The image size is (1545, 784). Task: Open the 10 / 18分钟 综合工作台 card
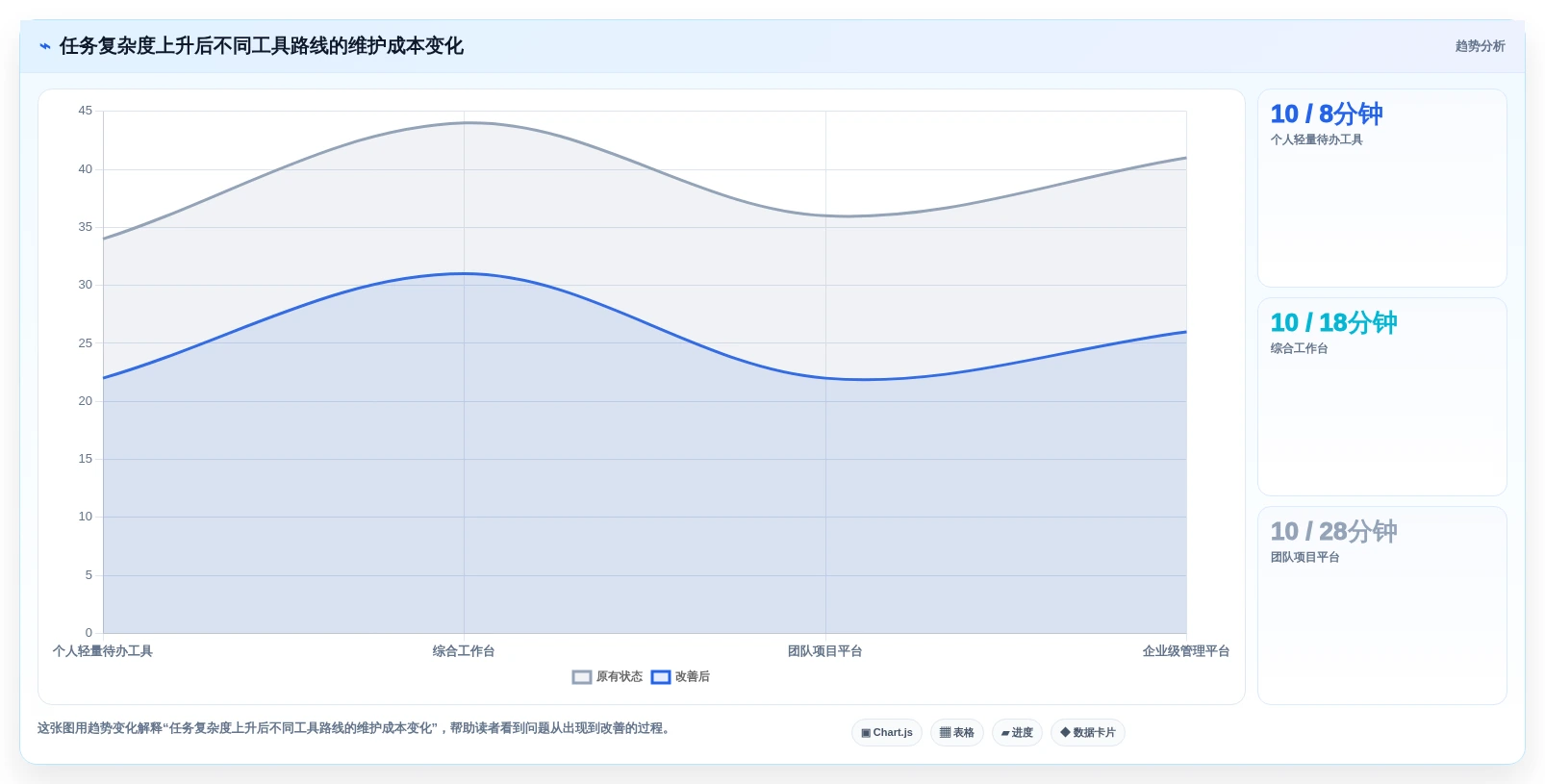click(x=1382, y=397)
